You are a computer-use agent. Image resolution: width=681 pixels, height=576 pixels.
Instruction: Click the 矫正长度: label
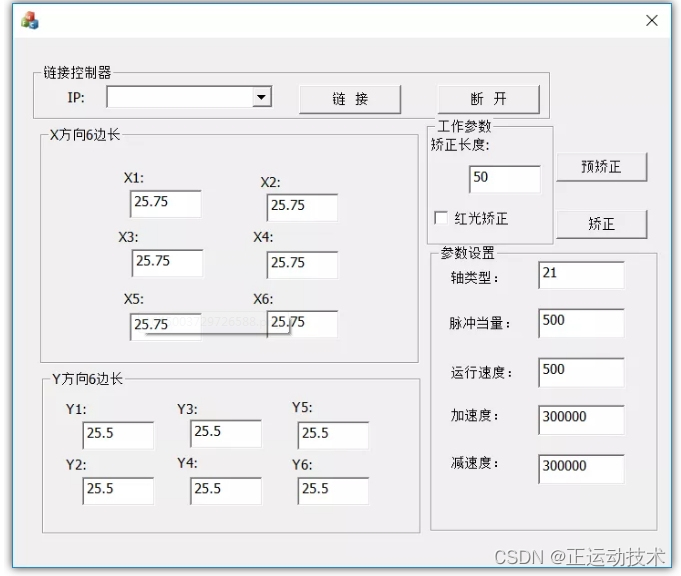click(460, 145)
